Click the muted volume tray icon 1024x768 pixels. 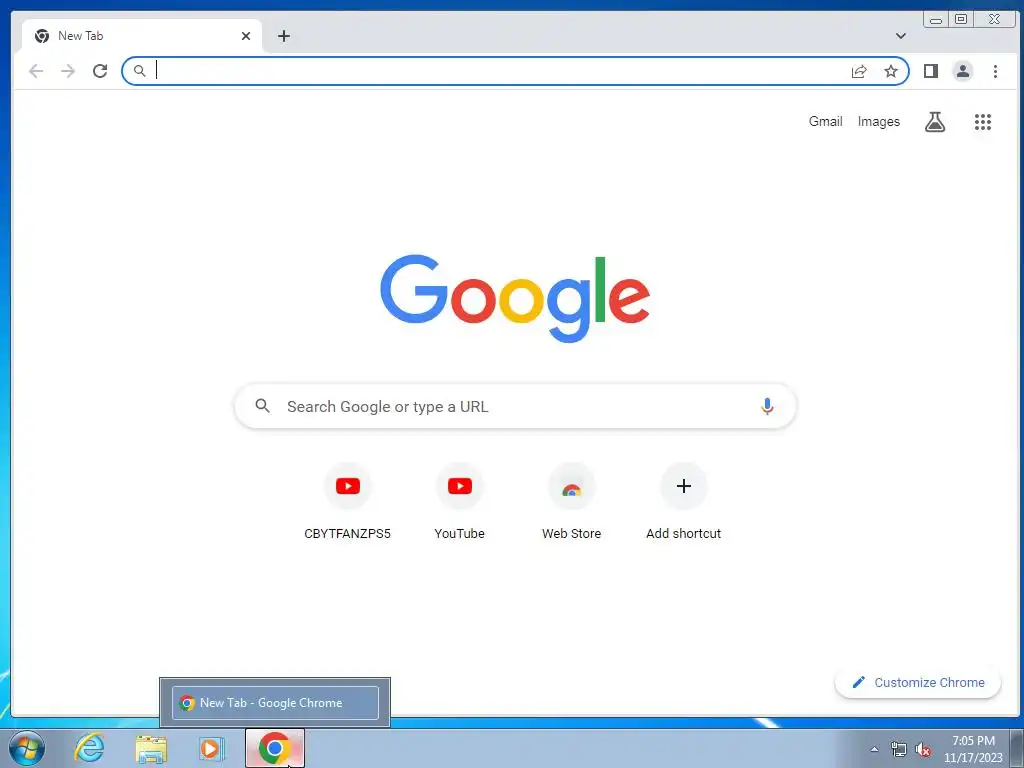[923, 749]
